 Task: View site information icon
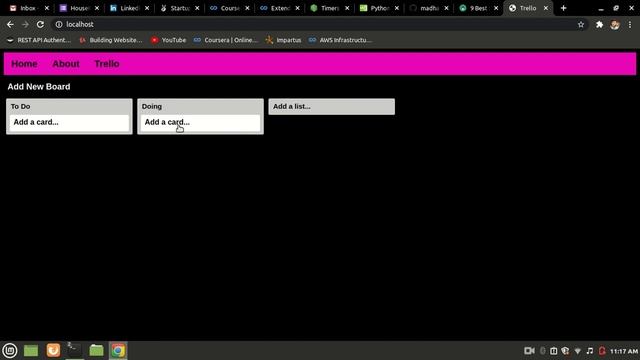(59, 24)
